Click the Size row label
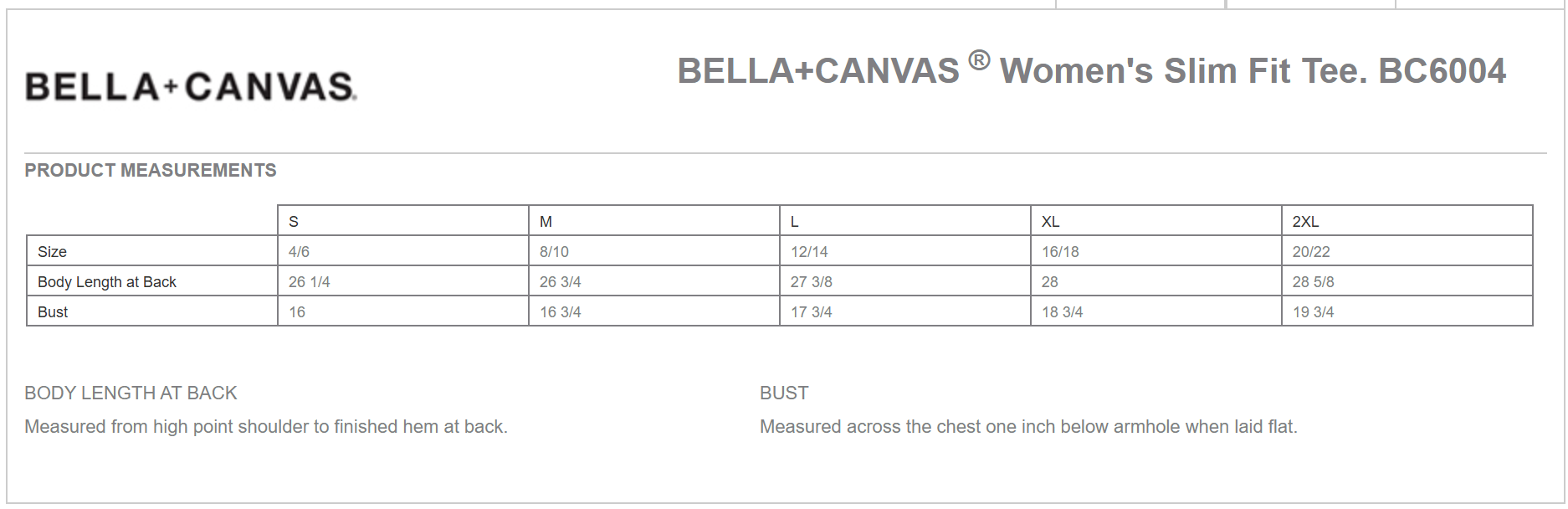This screenshot has width=1568, height=509. 52,252
